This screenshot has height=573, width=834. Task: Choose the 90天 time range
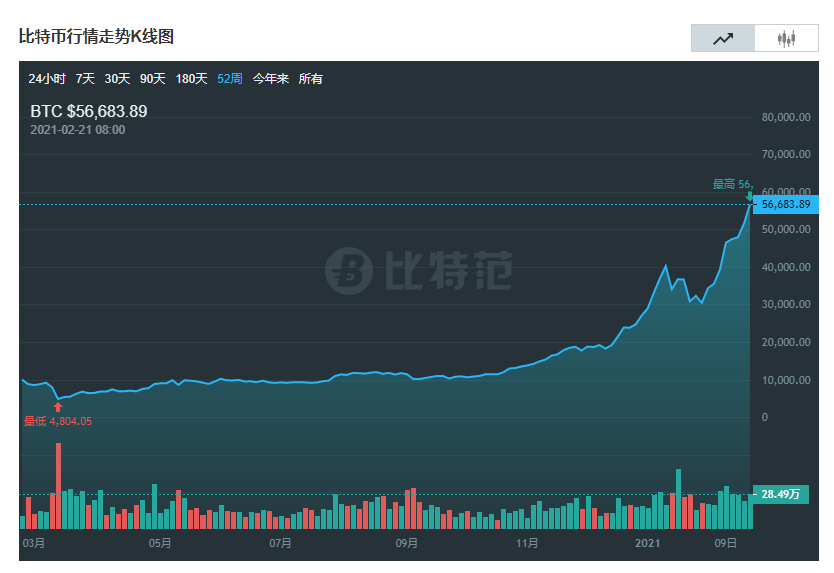153,79
